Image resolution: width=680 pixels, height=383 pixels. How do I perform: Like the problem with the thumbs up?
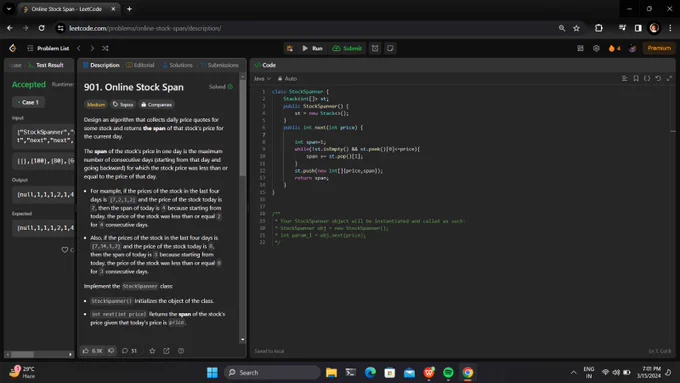click(92, 350)
